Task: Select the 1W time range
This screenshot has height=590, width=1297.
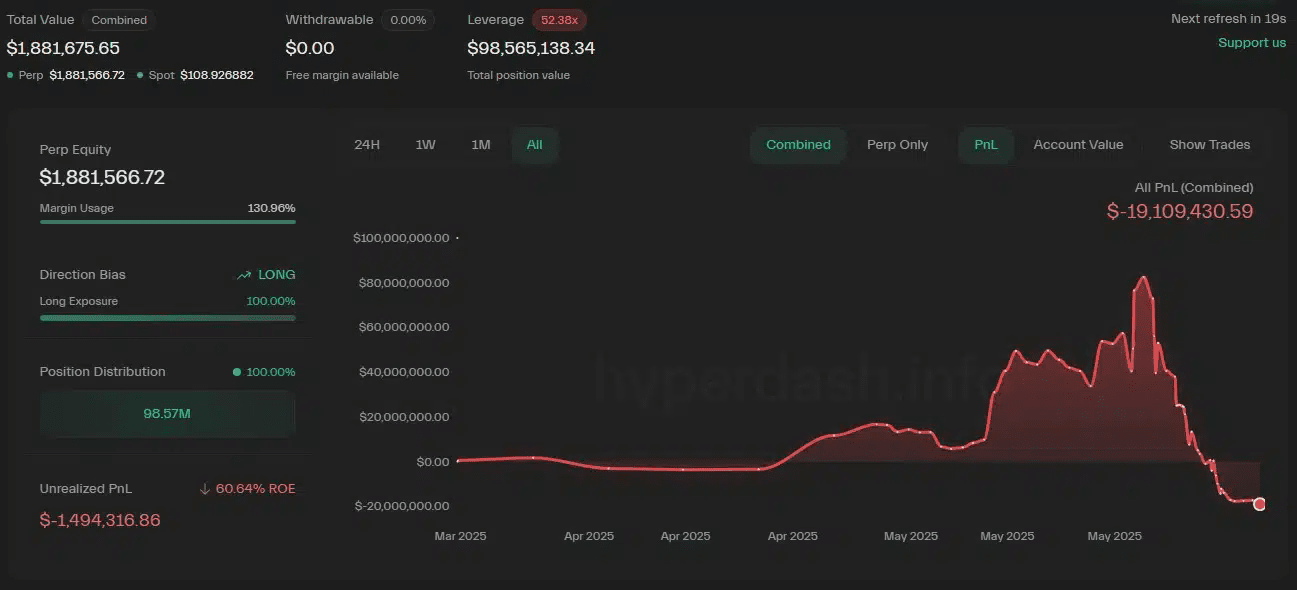Action: point(425,145)
